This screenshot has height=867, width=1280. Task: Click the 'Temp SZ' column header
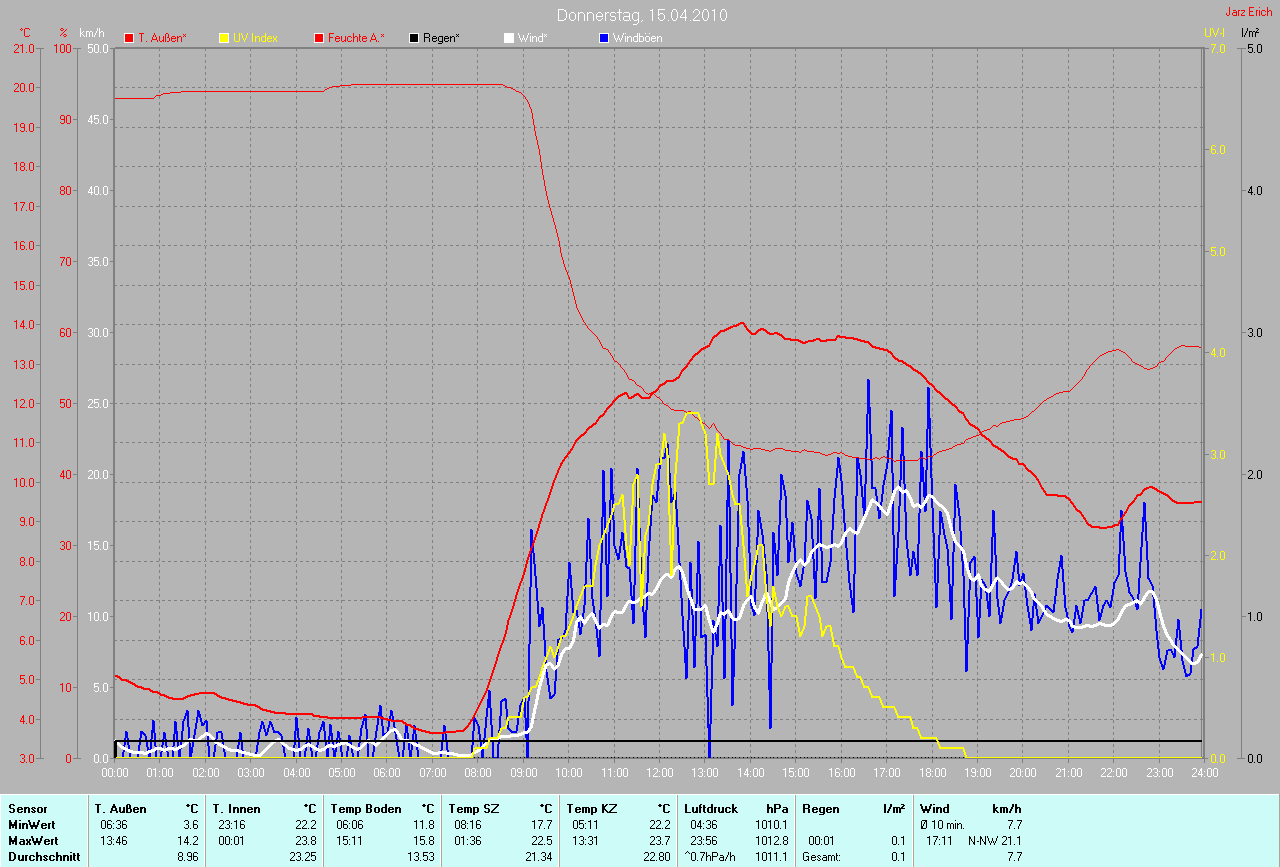(x=474, y=808)
